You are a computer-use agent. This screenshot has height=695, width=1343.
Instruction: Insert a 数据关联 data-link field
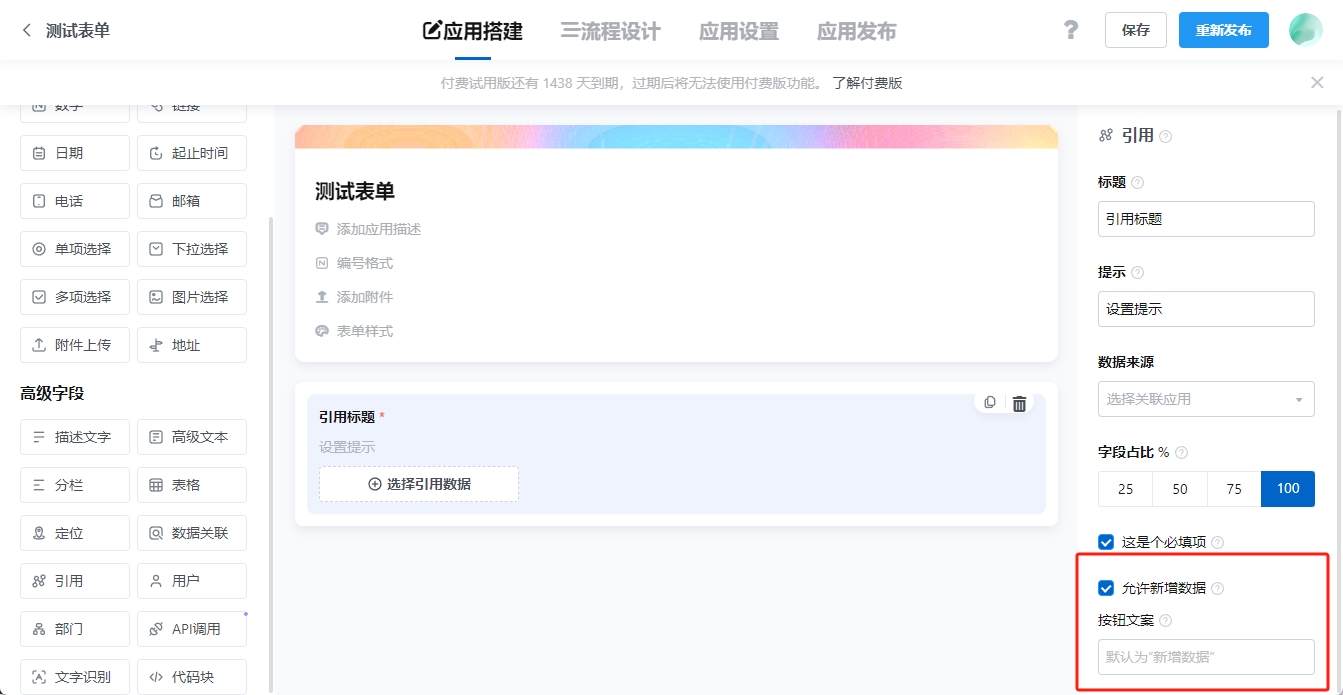(x=191, y=532)
